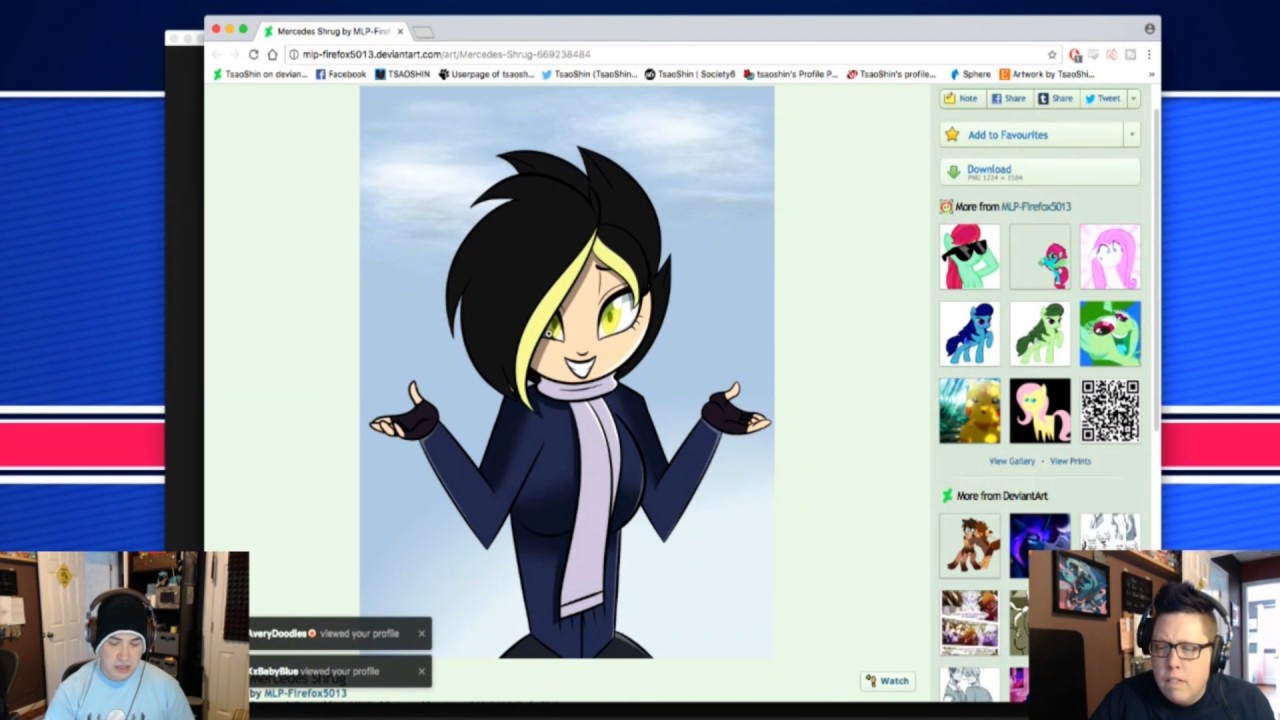The image size is (1280, 720).
Task: Open the Artwork by TsaoShi bookmark
Action: pyautogui.click(x=1047, y=74)
